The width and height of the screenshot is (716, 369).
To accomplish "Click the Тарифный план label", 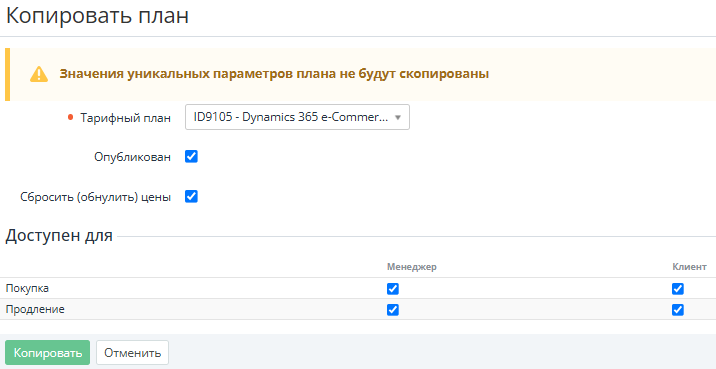I will [126, 118].
